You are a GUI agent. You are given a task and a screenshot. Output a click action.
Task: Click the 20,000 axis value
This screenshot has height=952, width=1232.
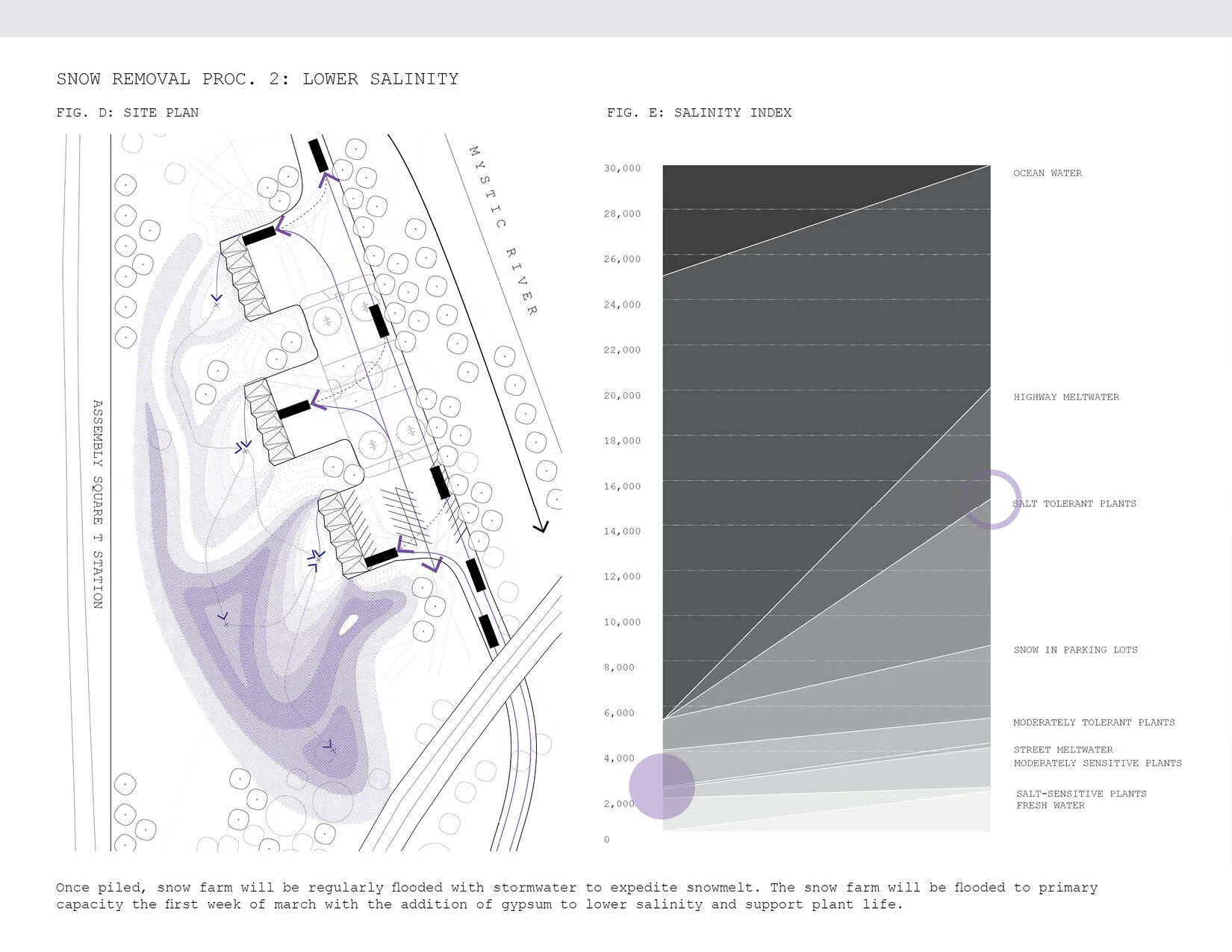[x=622, y=396]
